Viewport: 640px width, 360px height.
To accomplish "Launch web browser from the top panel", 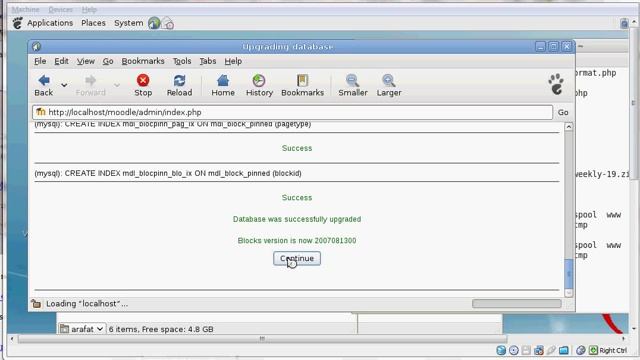I will click(x=154, y=23).
